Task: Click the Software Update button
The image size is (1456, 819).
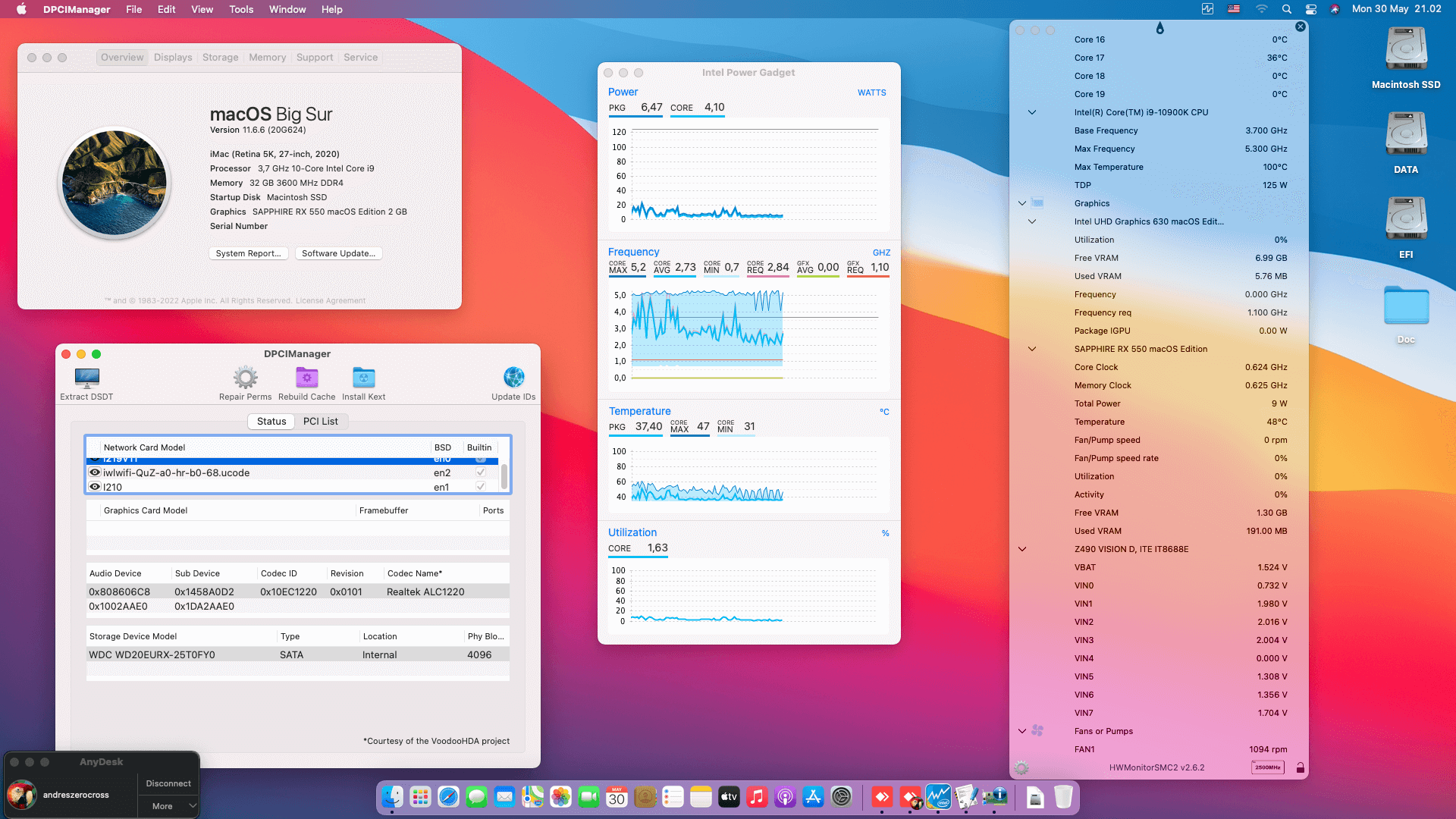Action: tap(338, 253)
